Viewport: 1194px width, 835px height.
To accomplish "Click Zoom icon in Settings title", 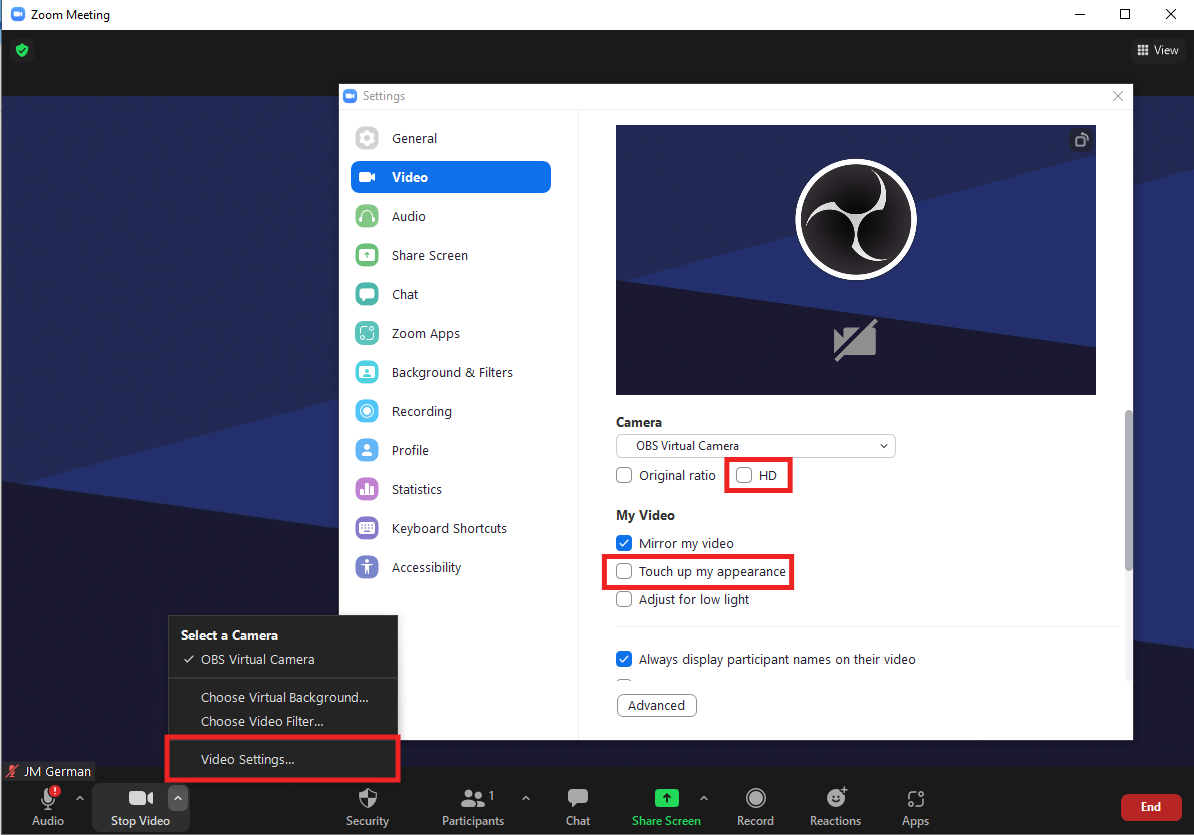I will [350, 96].
